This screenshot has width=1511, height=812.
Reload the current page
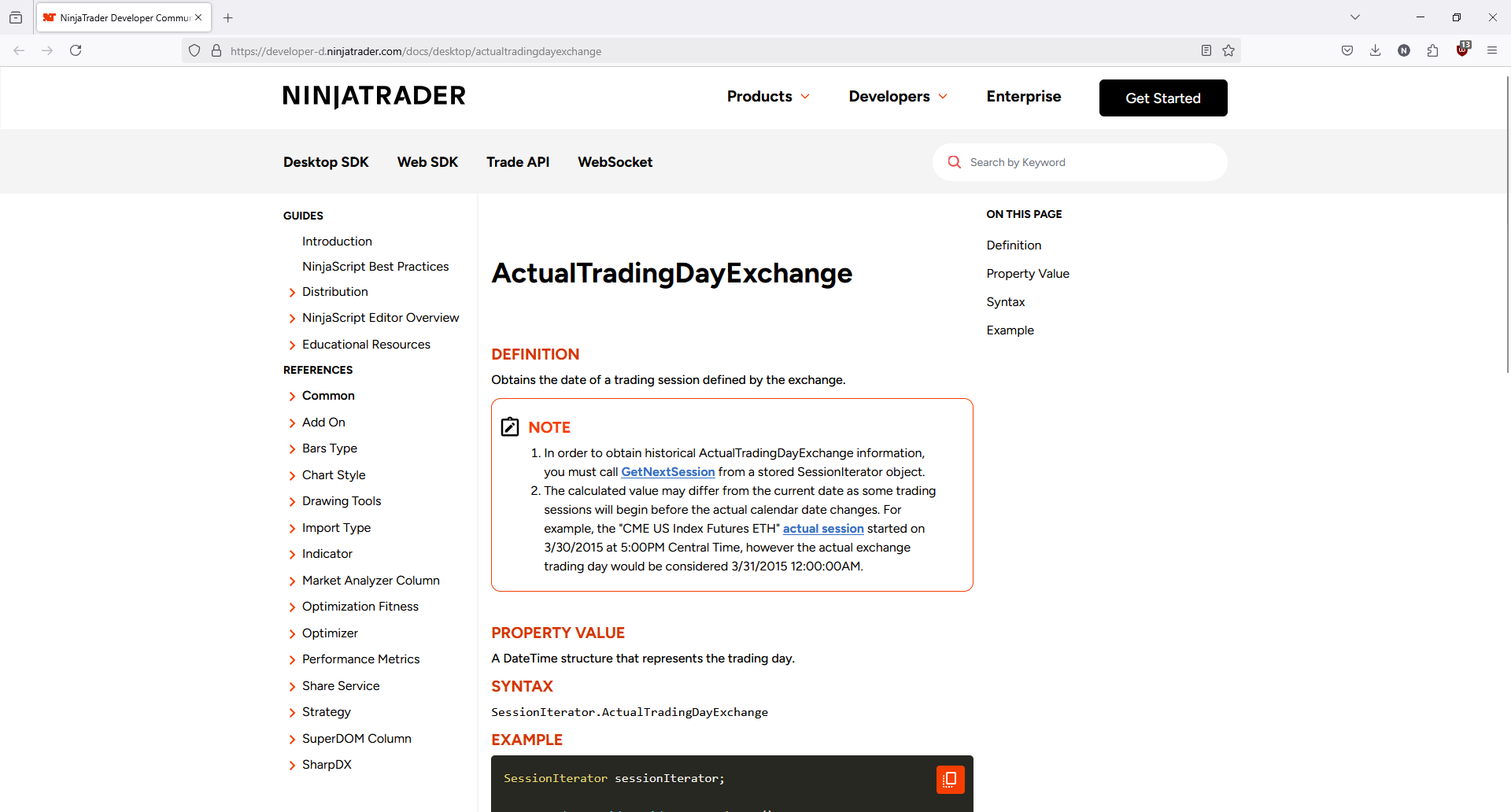(x=76, y=51)
